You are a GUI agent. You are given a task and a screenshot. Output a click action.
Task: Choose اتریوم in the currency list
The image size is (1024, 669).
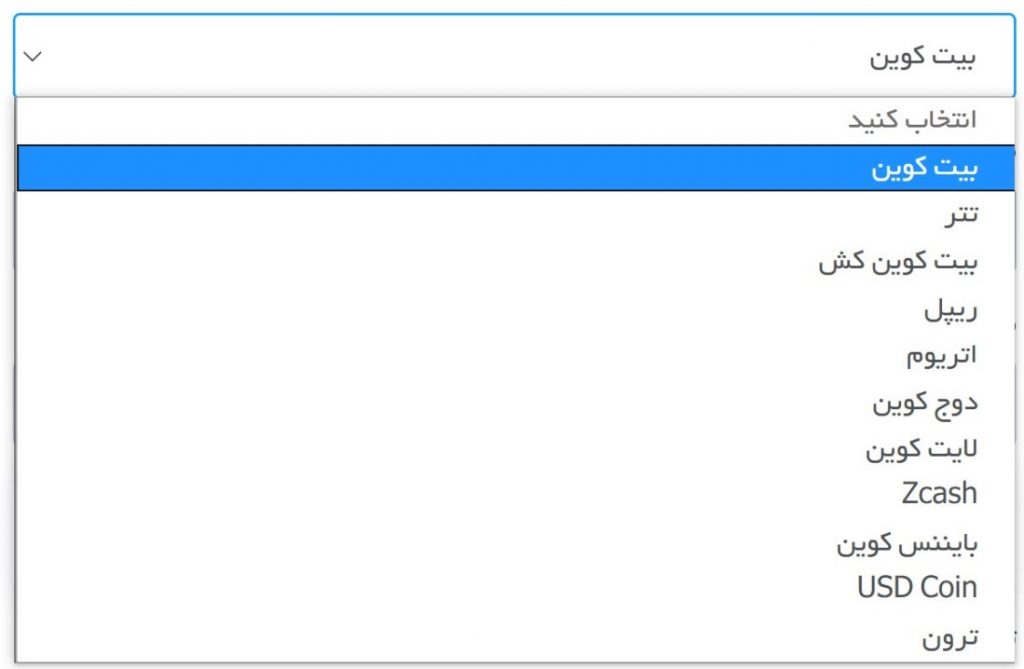pos(515,355)
